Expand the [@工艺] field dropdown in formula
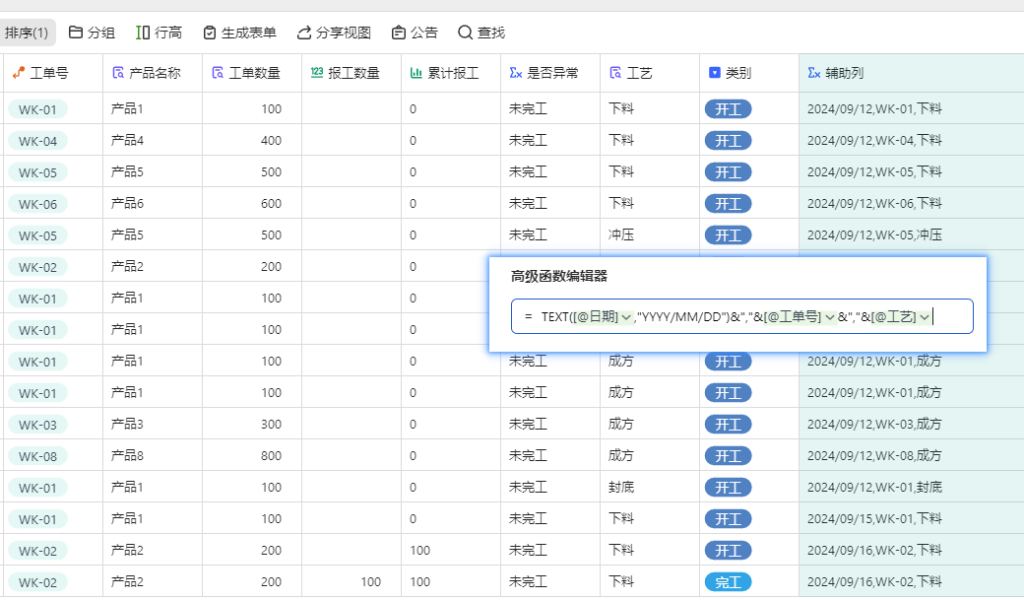Screen dimensions: 1024x600 click(924, 317)
